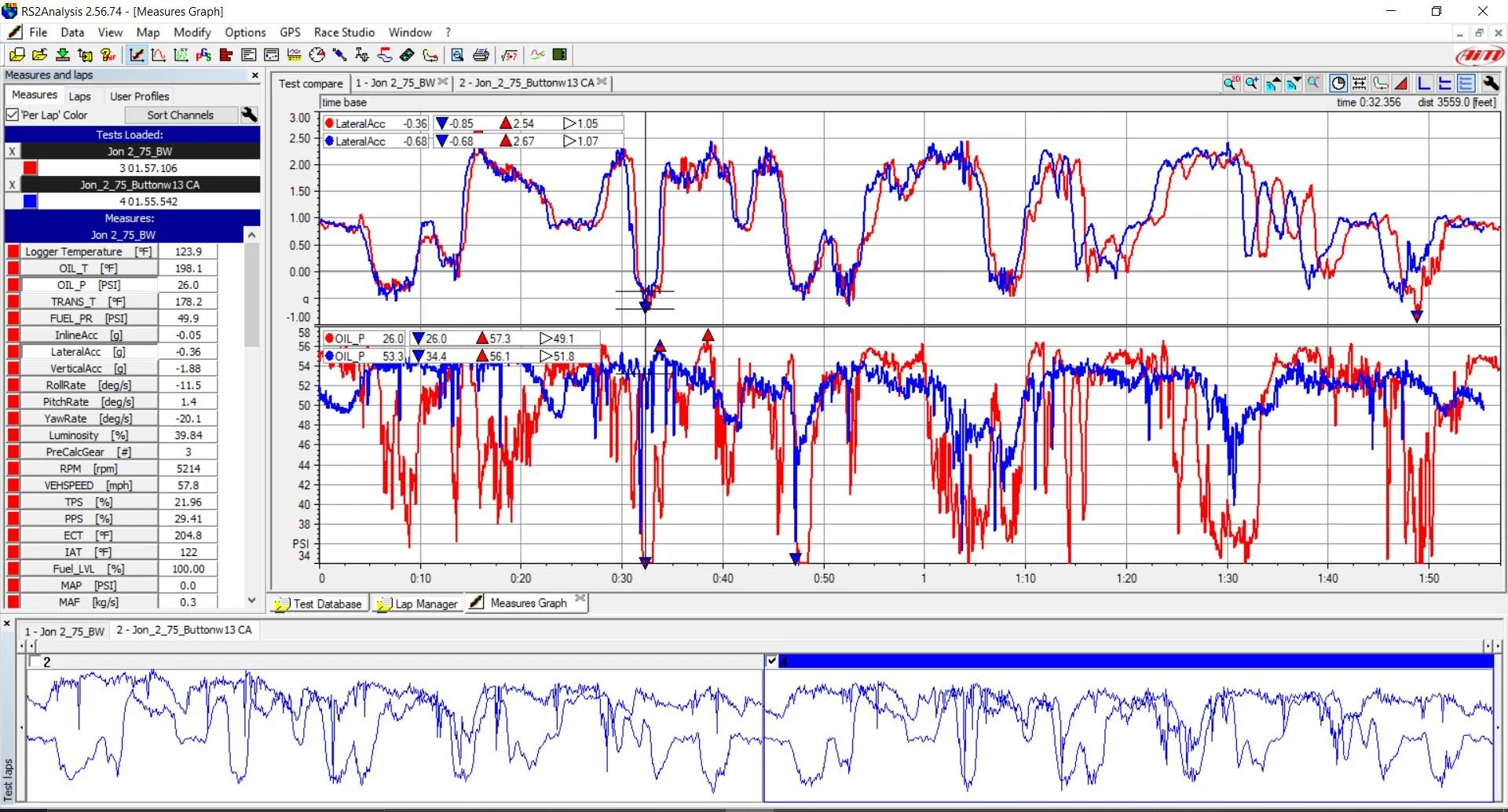Open the channel report table icon
This screenshot has width=1508, height=812.
point(249,54)
